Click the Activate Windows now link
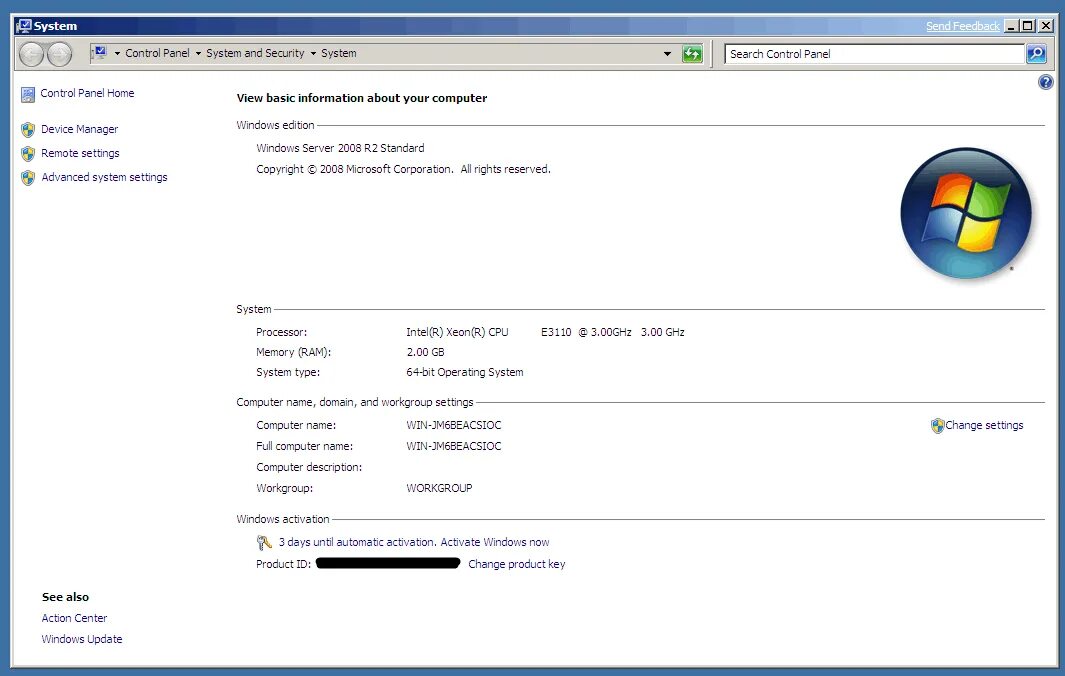This screenshot has height=676, width=1065. tap(494, 542)
